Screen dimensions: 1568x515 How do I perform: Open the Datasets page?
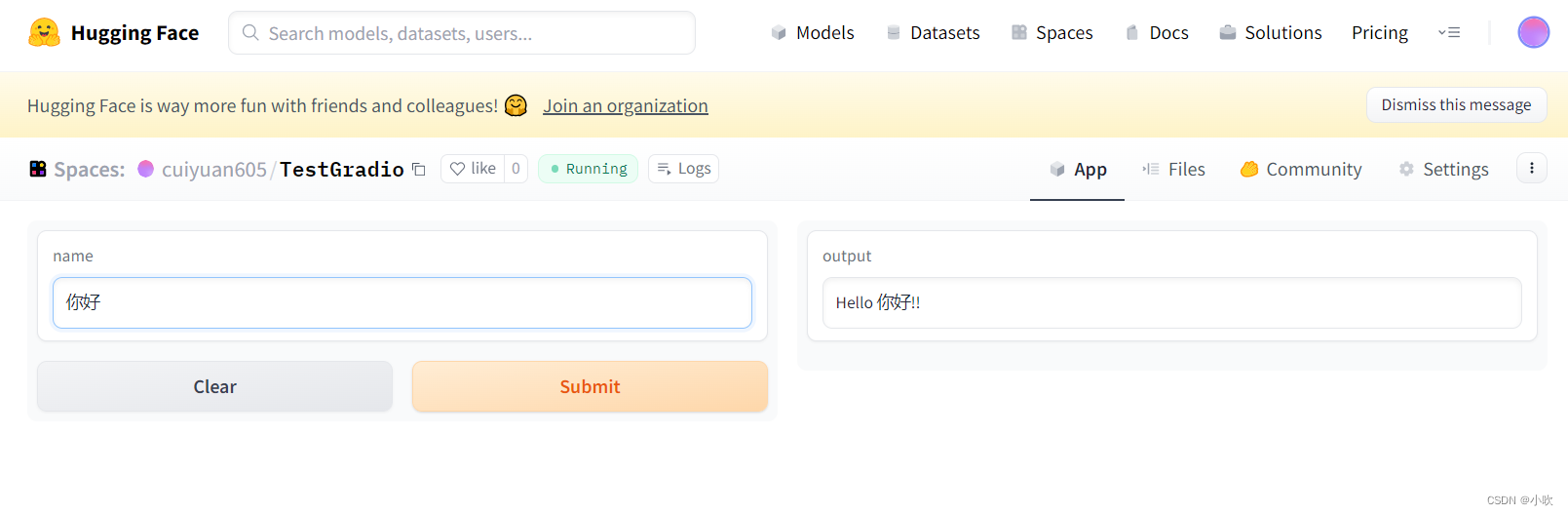(x=934, y=33)
